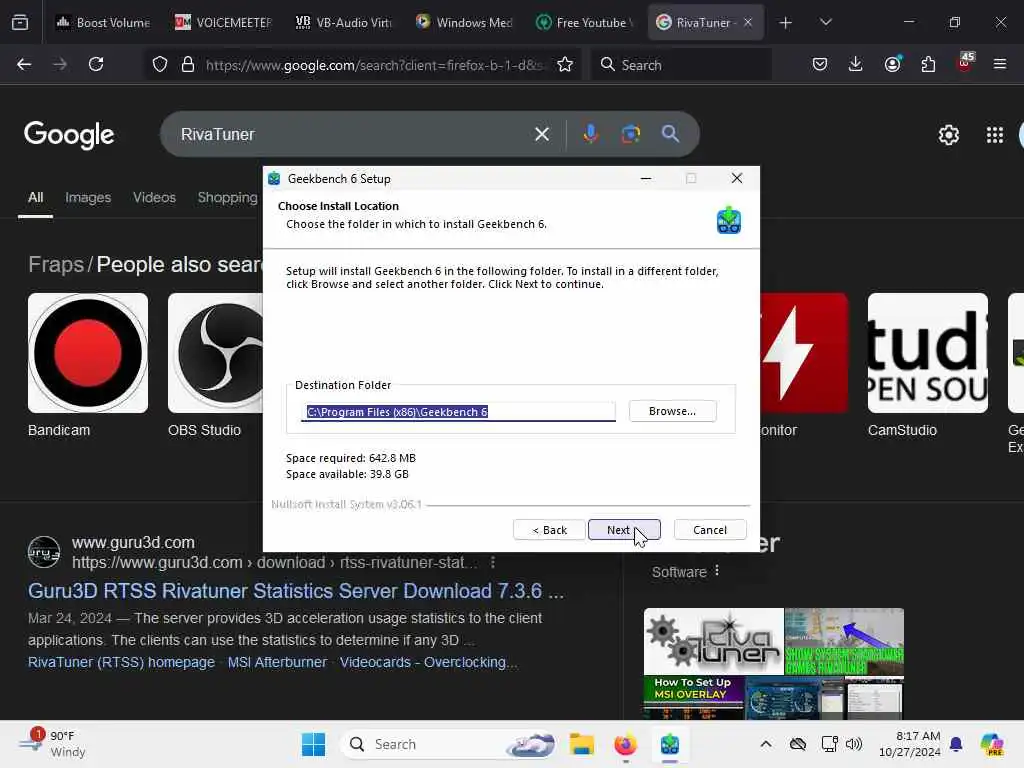Open How To Set Up MSI Overlay thumbnail

point(694,697)
